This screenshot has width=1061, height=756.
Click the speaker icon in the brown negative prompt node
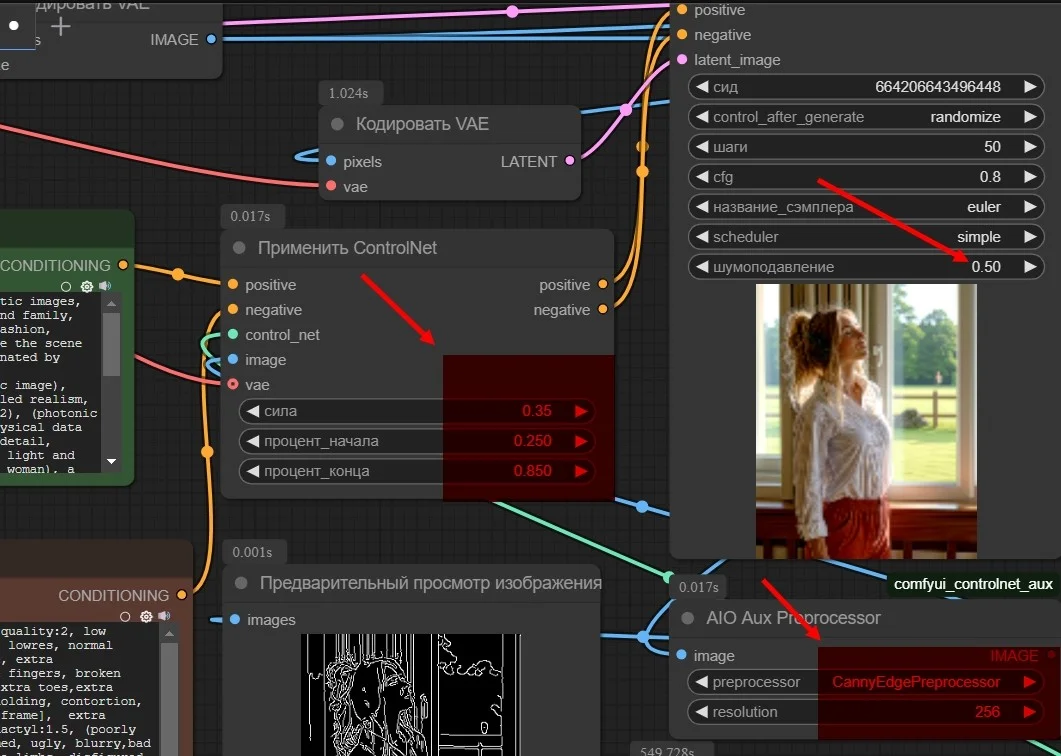[x=164, y=617]
